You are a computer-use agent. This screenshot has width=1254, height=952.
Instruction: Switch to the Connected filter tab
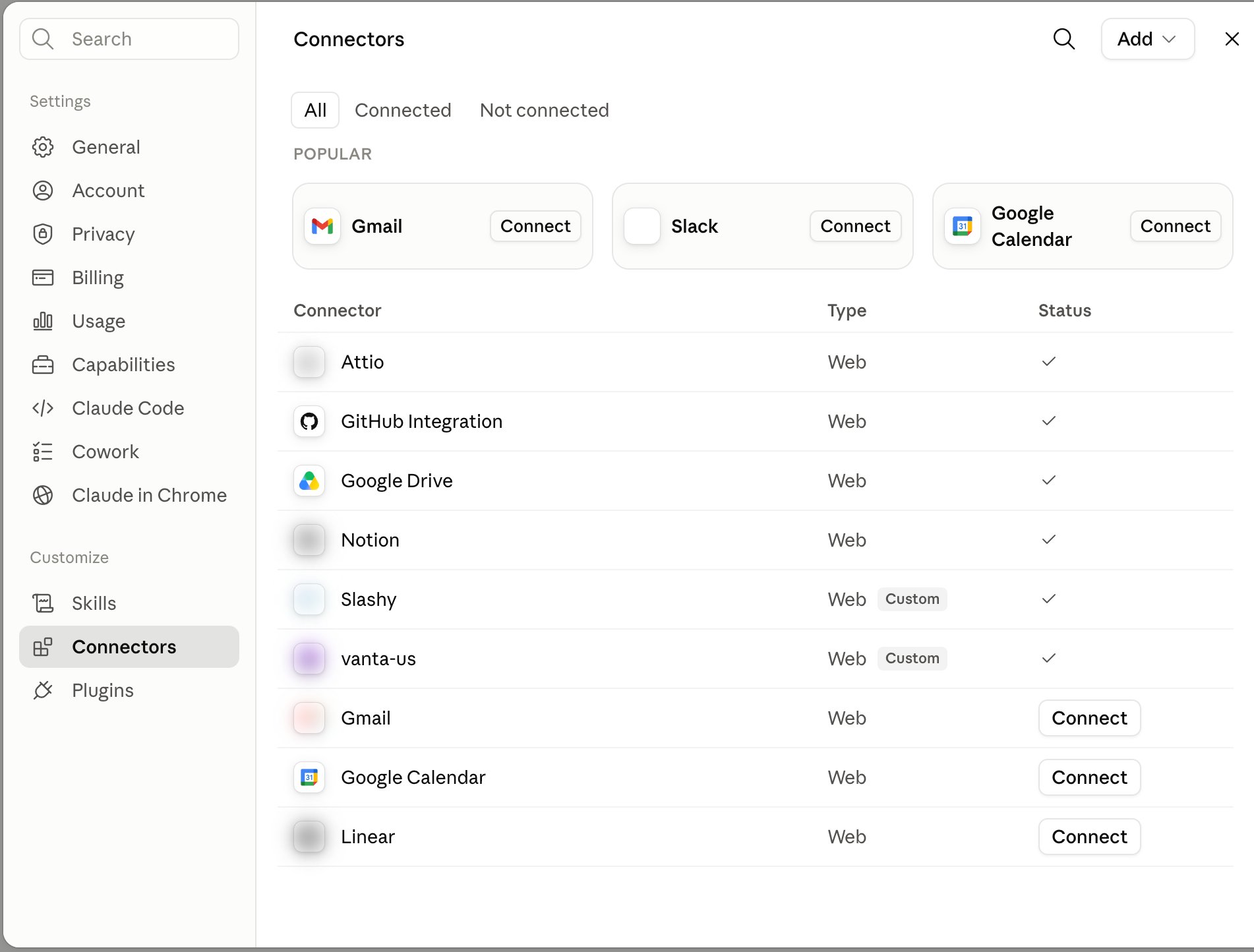pyautogui.click(x=403, y=110)
